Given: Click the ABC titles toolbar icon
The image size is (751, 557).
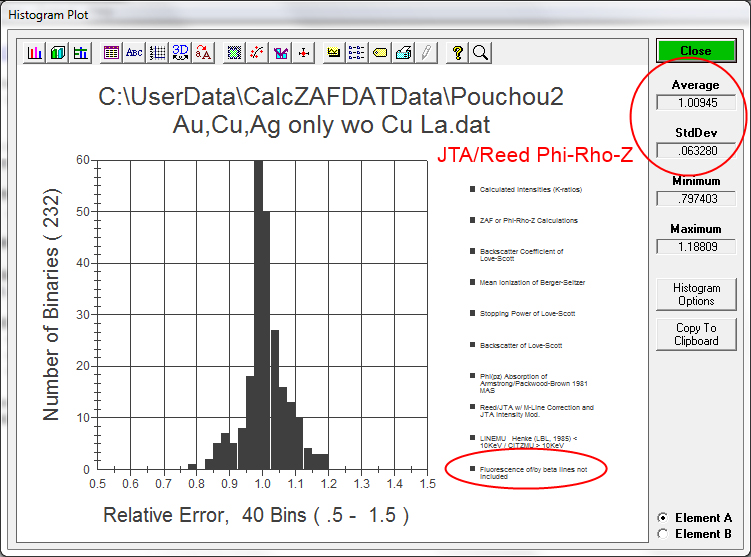Looking at the screenshot, I should [x=134, y=52].
